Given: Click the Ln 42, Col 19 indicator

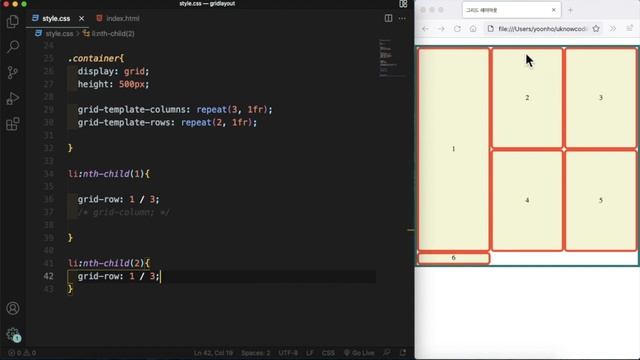Looking at the screenshot, I should (213, 353).
